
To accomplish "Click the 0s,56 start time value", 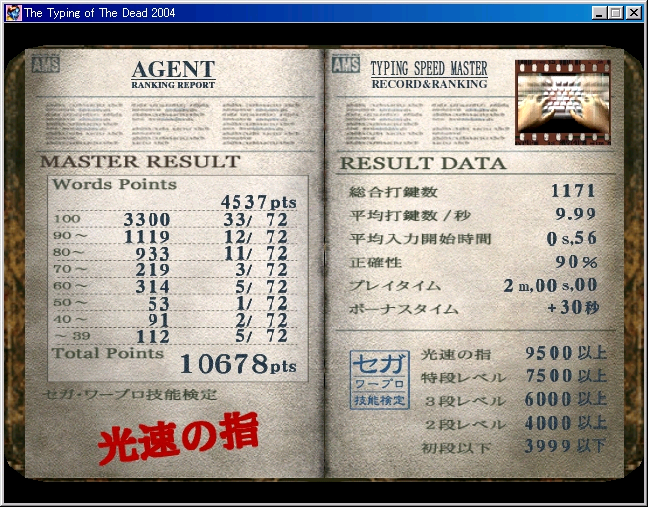I will click(572, 238).
